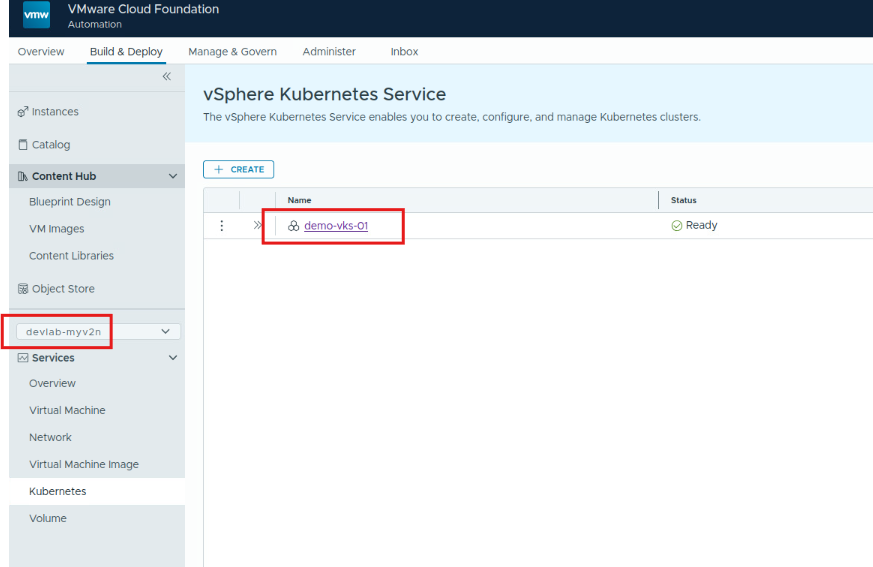Click the VMware vmw logo icon
This screenshot has width=873, height=567.
pyautogui.click(x=36, y=16)
